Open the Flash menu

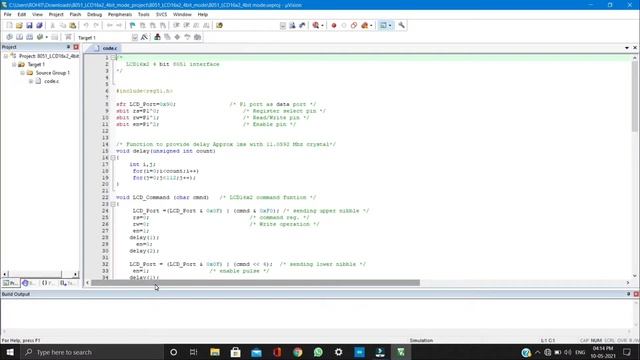[x=75, y=14]
